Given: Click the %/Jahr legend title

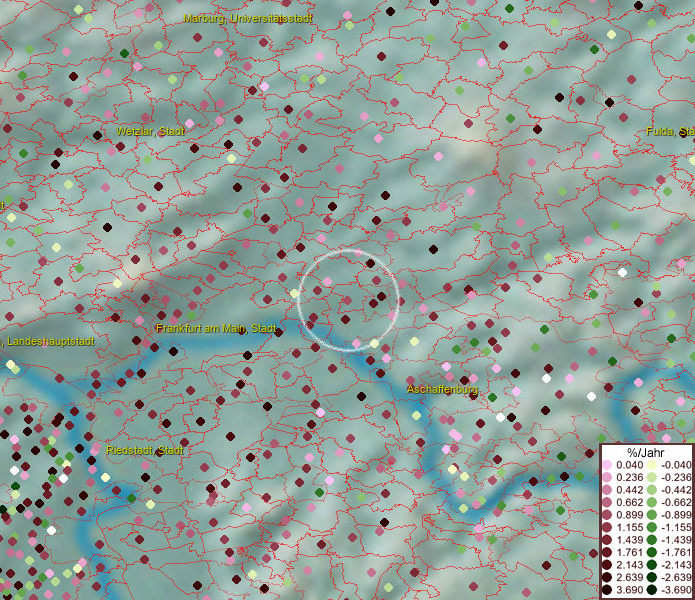Looking at the screenshot, I should (x=646, y=452).
